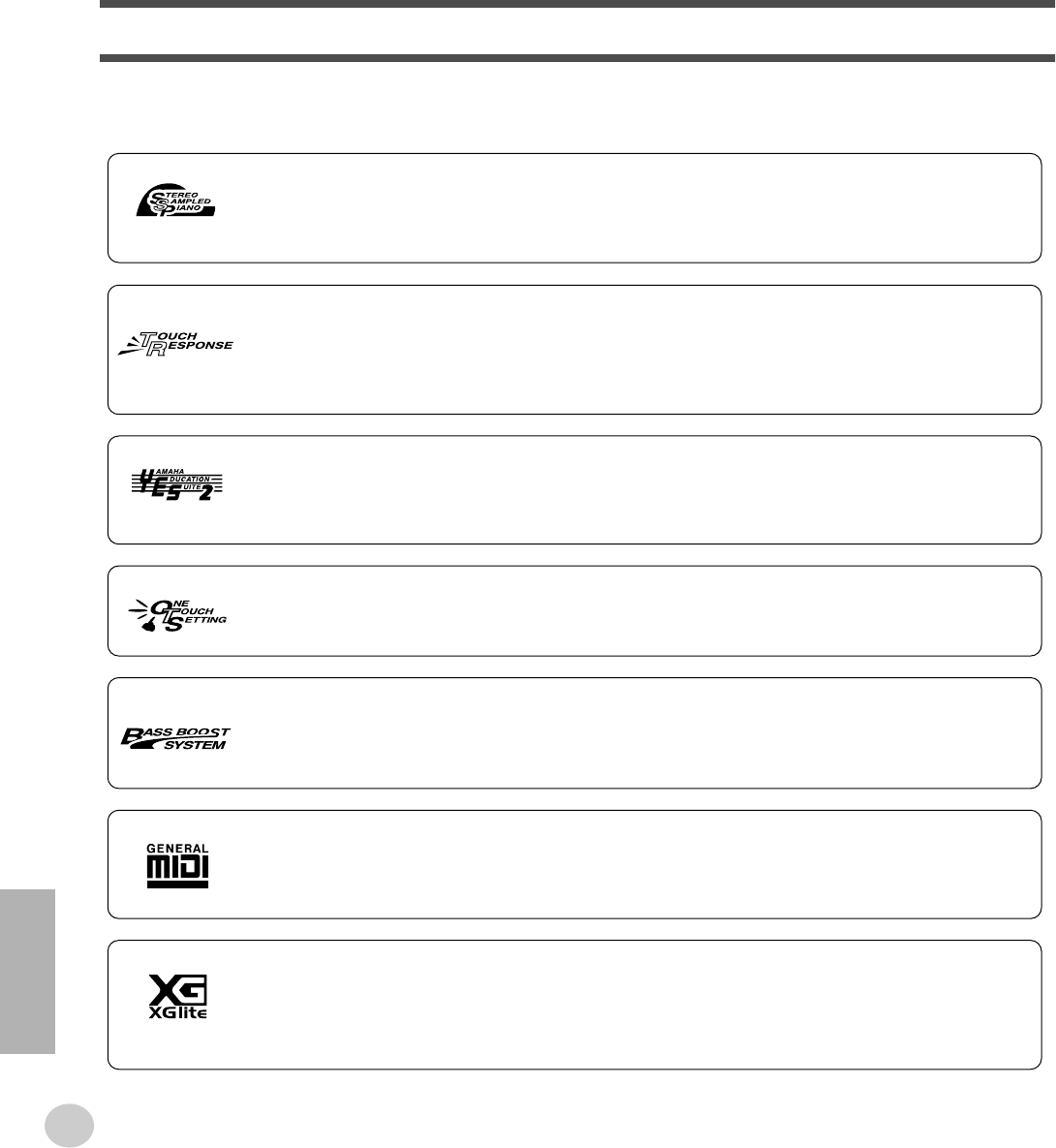
Task: Click the bold MIDI block lettering
Action: click(x=177, y=869)
